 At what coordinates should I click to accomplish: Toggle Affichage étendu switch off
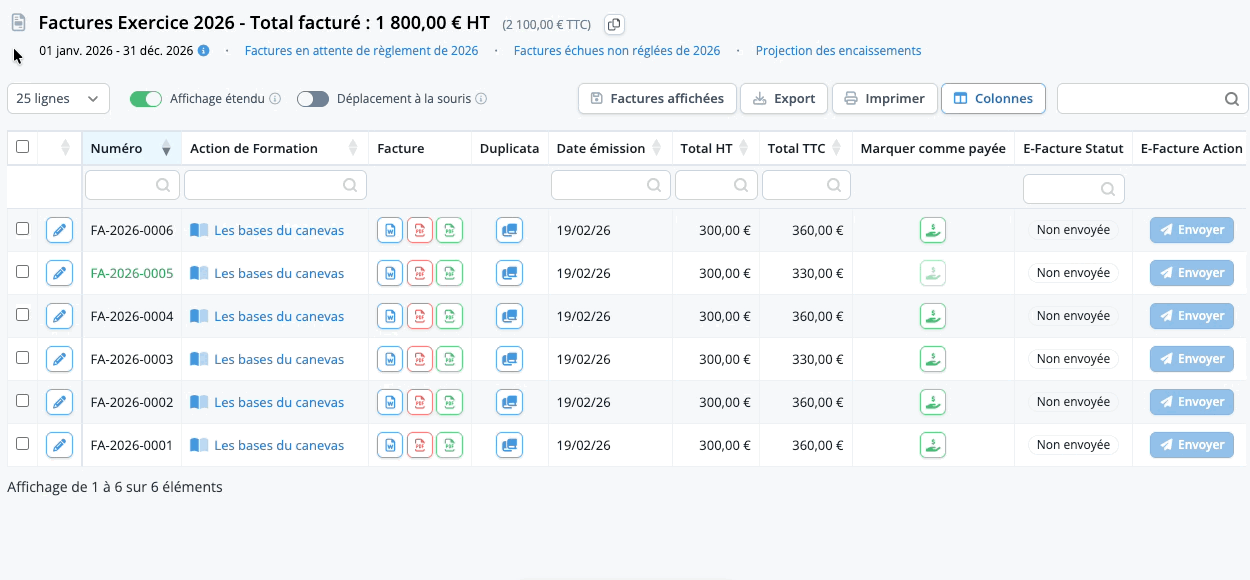[x=146, y=99]
